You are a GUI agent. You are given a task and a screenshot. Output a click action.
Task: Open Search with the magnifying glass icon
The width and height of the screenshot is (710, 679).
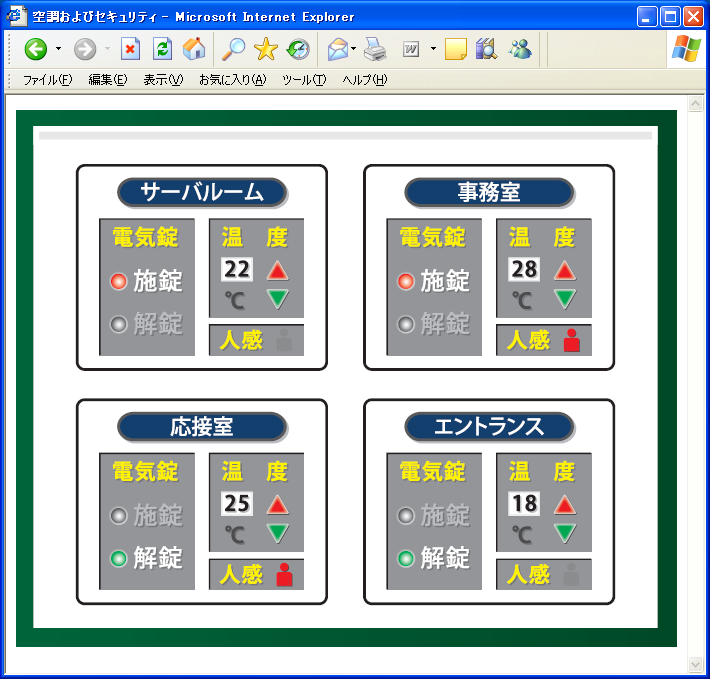[x=233, y=49]
